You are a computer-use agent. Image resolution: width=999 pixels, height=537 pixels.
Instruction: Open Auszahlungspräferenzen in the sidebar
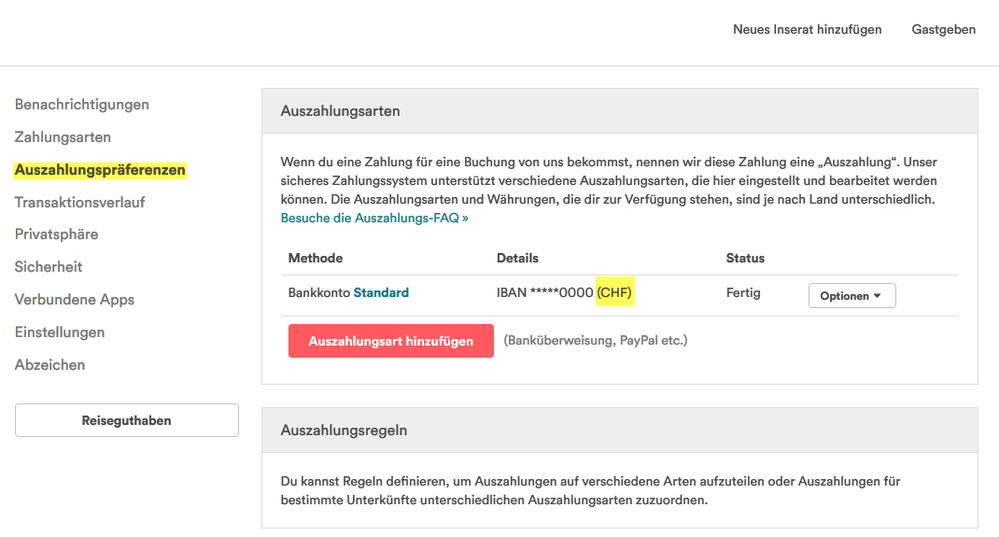point(100,170)
